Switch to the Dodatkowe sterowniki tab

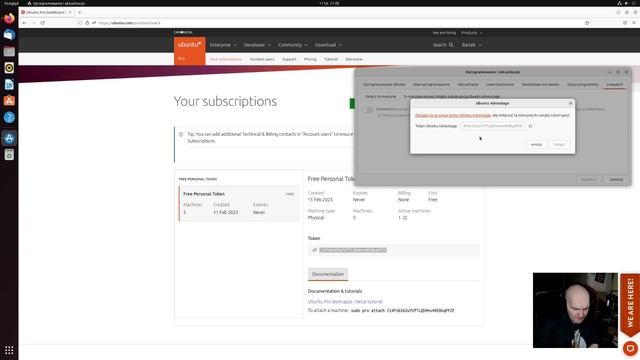540,84
